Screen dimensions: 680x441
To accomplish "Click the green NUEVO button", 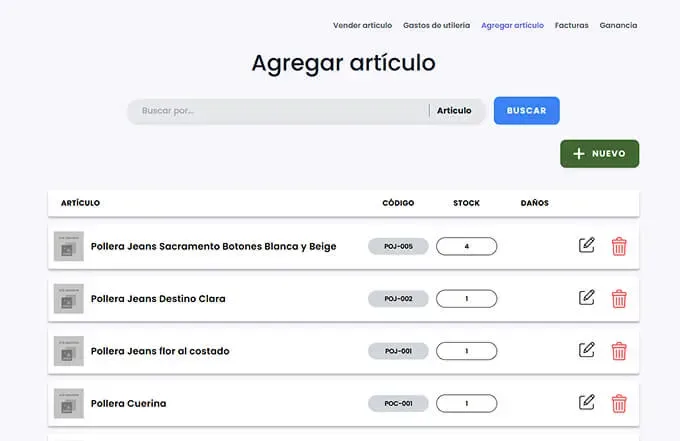I will coord(599,154).
